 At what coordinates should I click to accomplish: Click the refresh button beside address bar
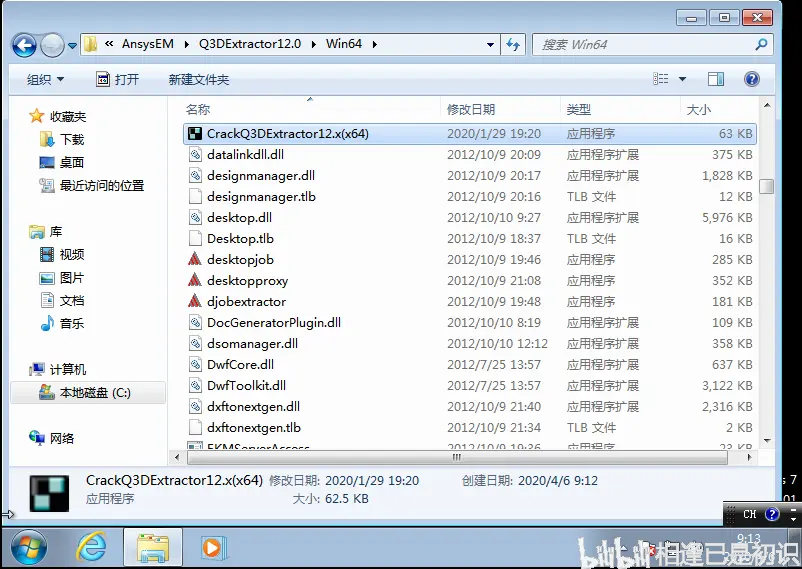click(x=513, y=45)
